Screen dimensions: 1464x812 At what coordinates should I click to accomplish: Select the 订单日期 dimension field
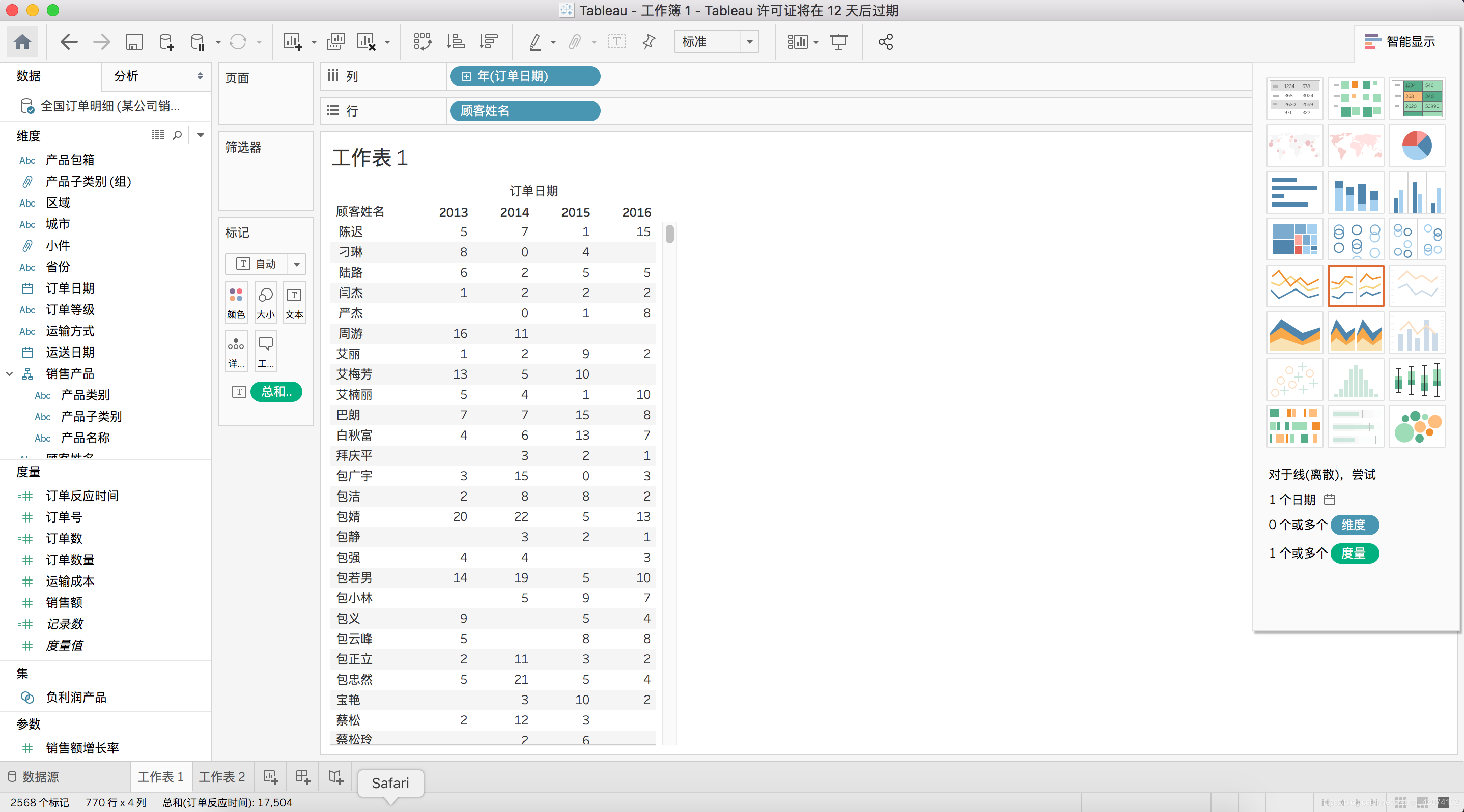coord(70,288)
